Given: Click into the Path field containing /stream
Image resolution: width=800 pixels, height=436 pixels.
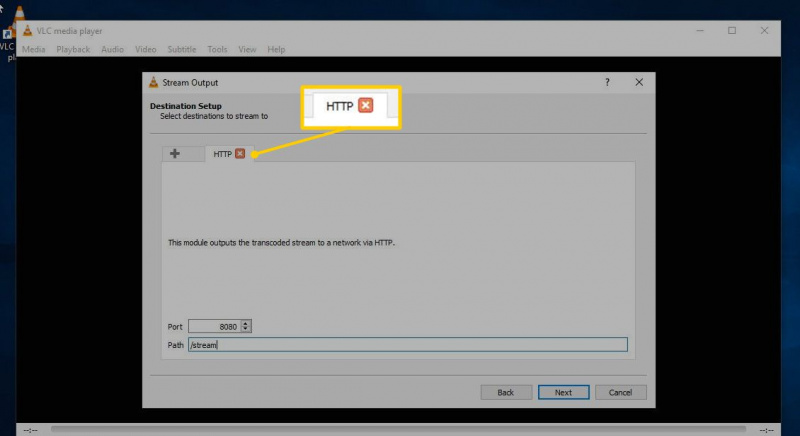Looking at the screenshot, I should point(408,345).
